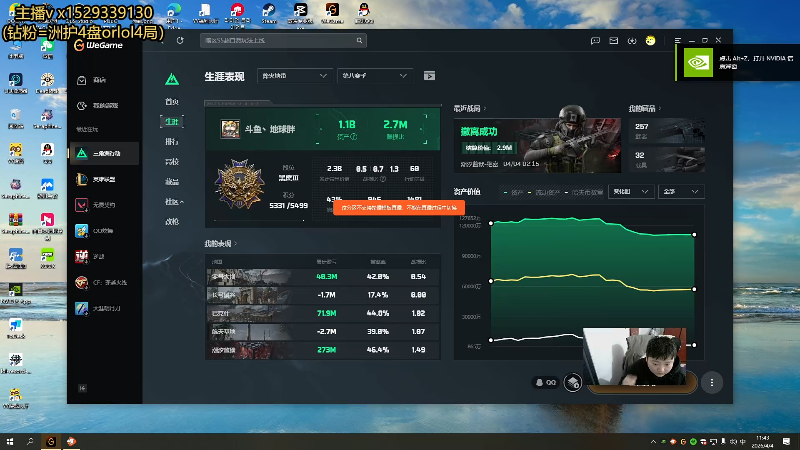Click the video play icon after dropdowns
The image size is (800, 450).
point(429,76)
